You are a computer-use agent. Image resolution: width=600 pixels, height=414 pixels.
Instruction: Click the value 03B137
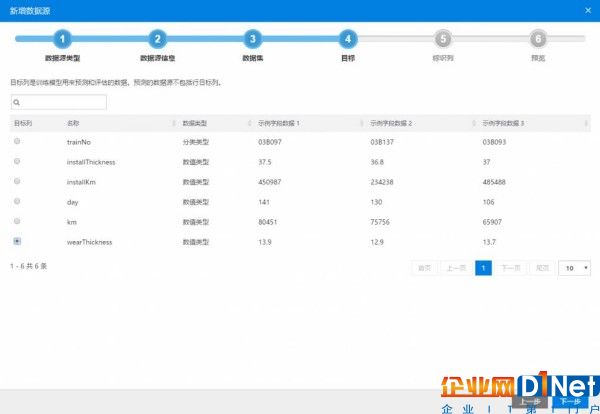click(382, 142)
